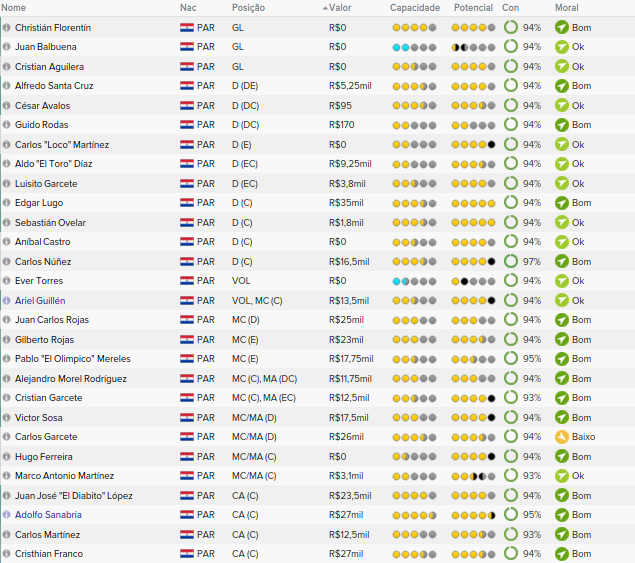Open info icon beside Guido Rodas
This screenshot has width=635, height=563.
(x=6, y=125)
